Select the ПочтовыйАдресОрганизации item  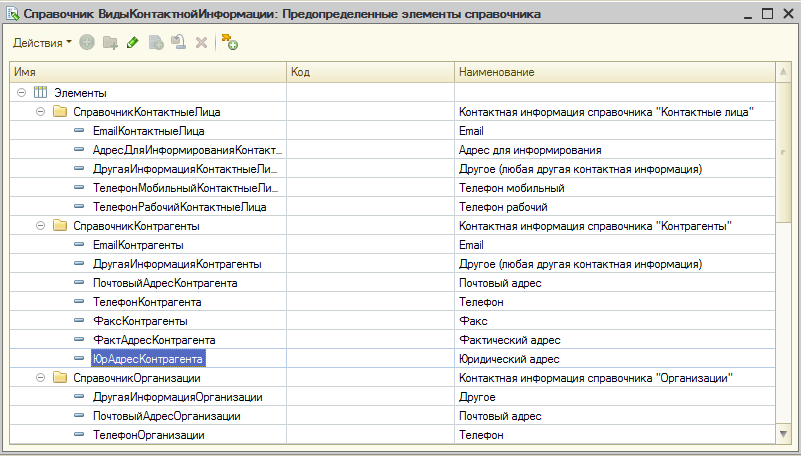coord(166,416)
